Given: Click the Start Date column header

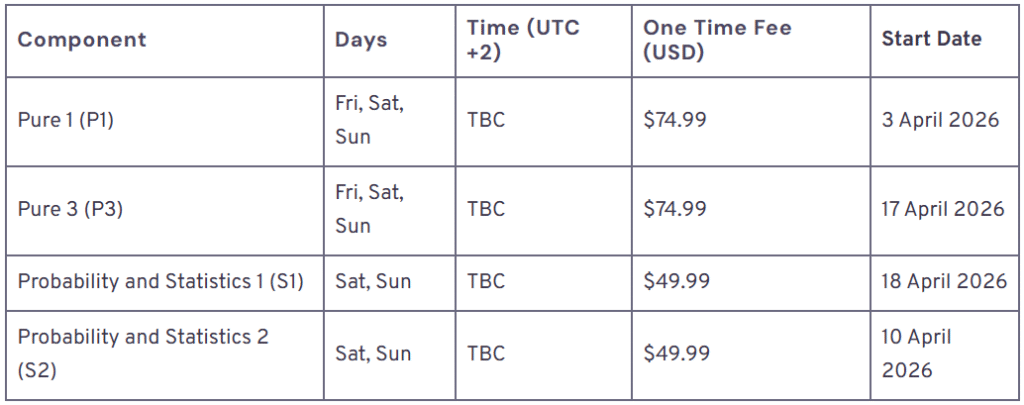Looking at the screenshot, I should pyautogui.click(x=931, y=40).
